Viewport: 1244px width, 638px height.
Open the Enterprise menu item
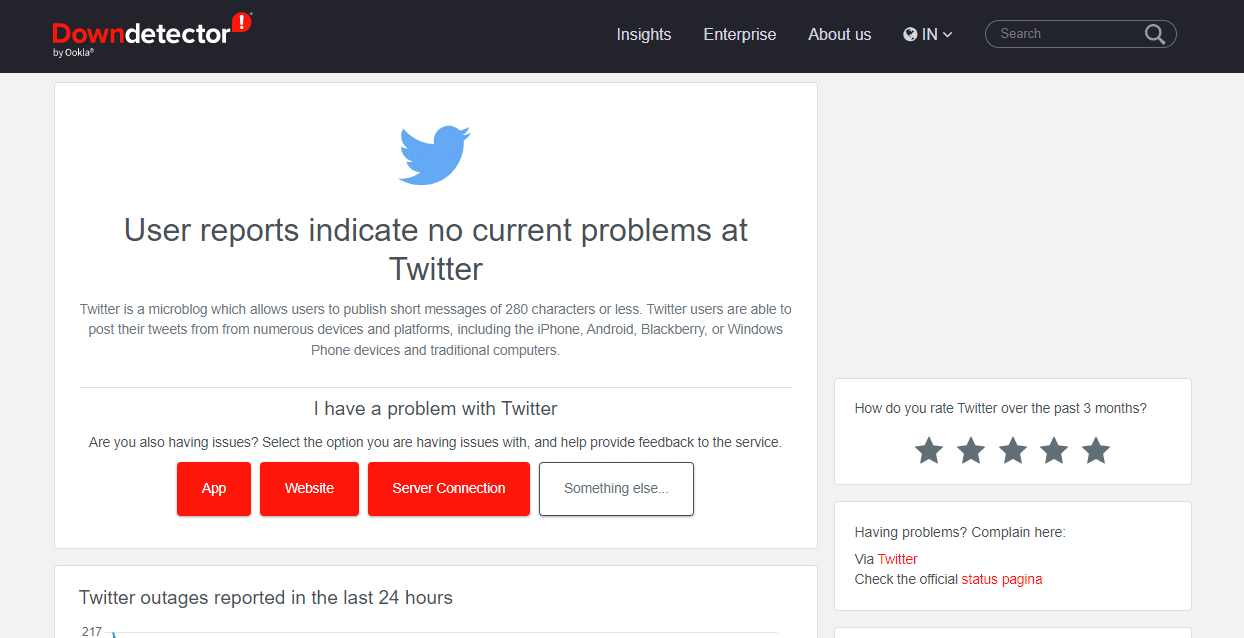(740, 34)
